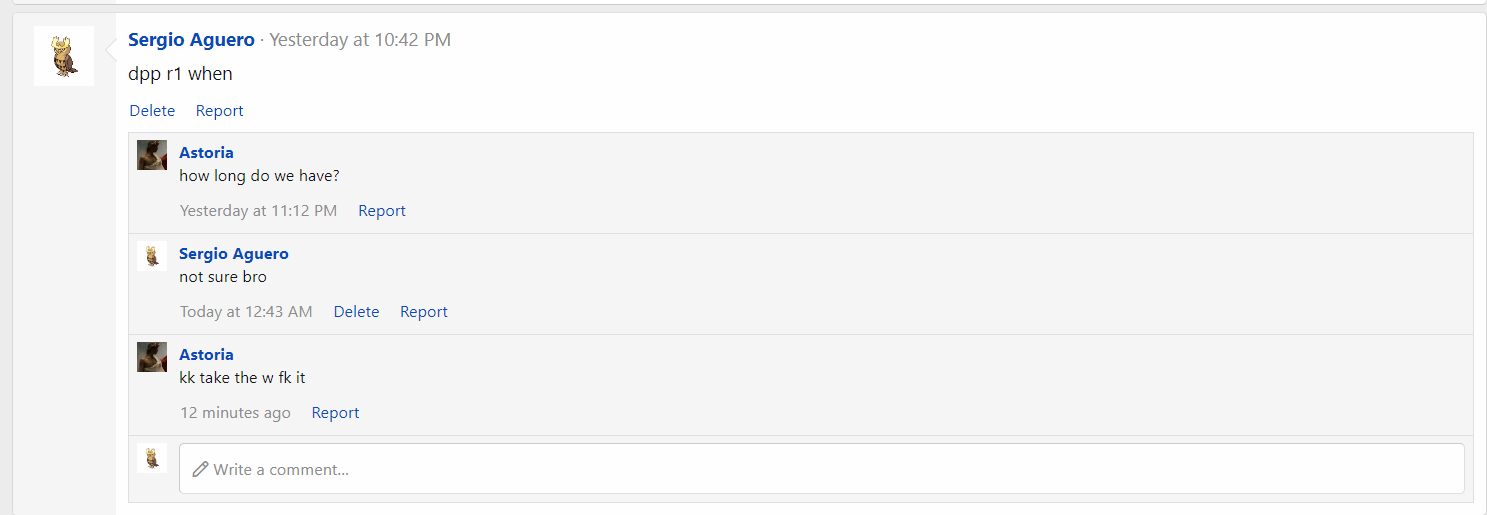Click the "Today at 12:43 AM" timestamp

(246, 312)
